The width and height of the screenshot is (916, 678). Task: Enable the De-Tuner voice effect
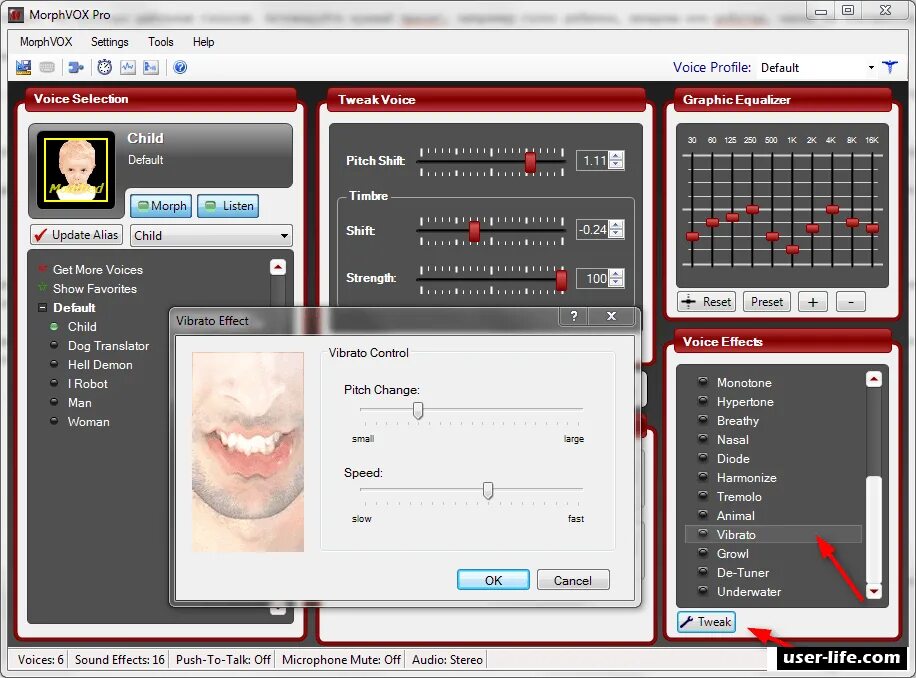tap(703, 572)
